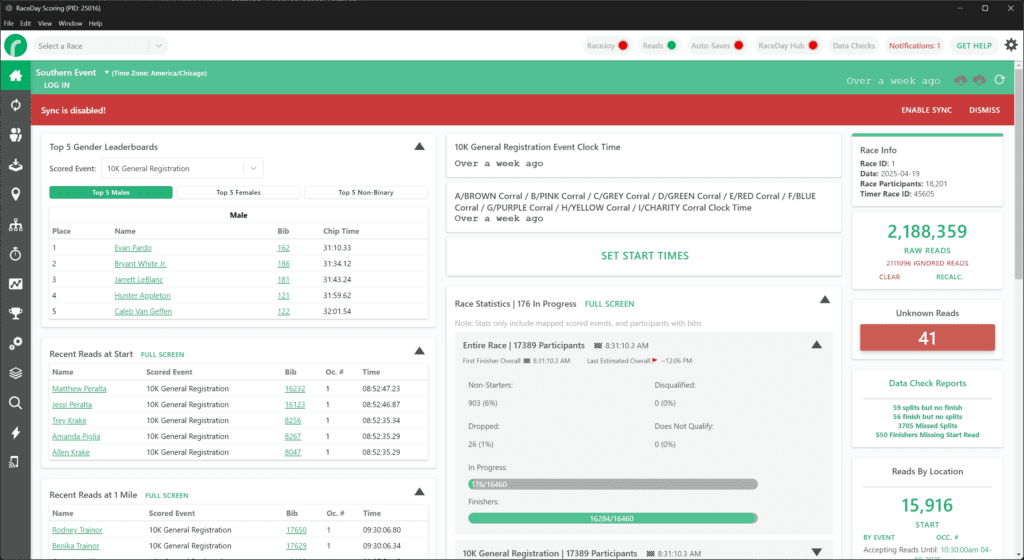This screenshot has height=560, width=1024.
Task: Click the cloud download icon in green header
Action: (960, 80)
